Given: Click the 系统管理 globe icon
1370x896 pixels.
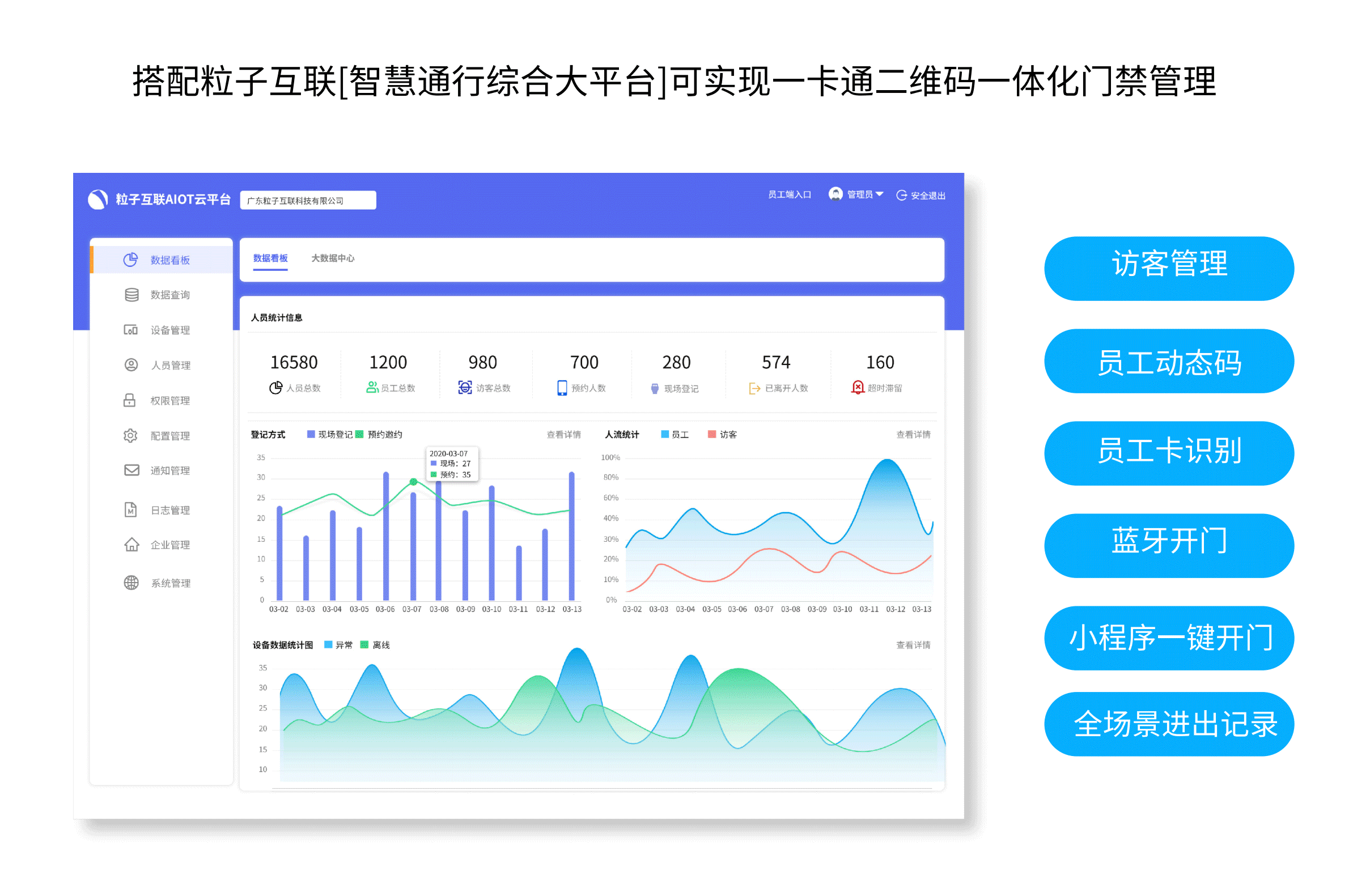Looking at the screenshot, I should (x=132, y=583).
